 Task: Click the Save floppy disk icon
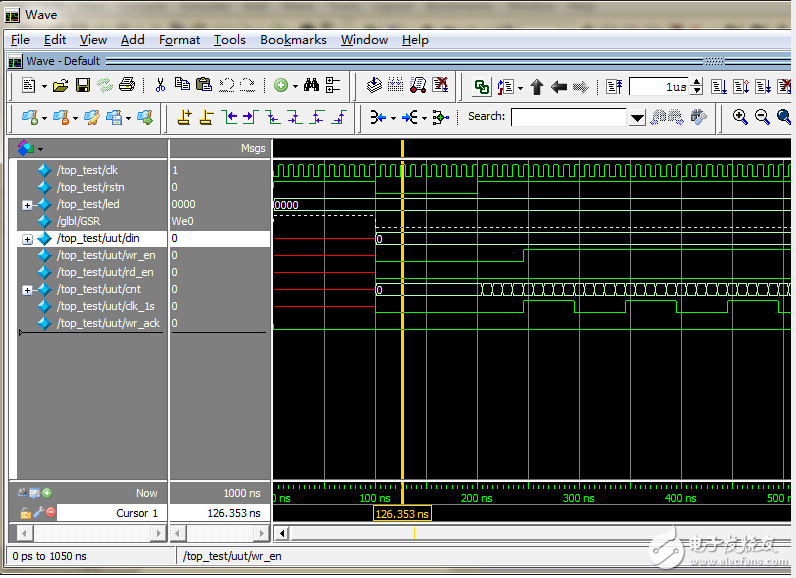(83, 86)
